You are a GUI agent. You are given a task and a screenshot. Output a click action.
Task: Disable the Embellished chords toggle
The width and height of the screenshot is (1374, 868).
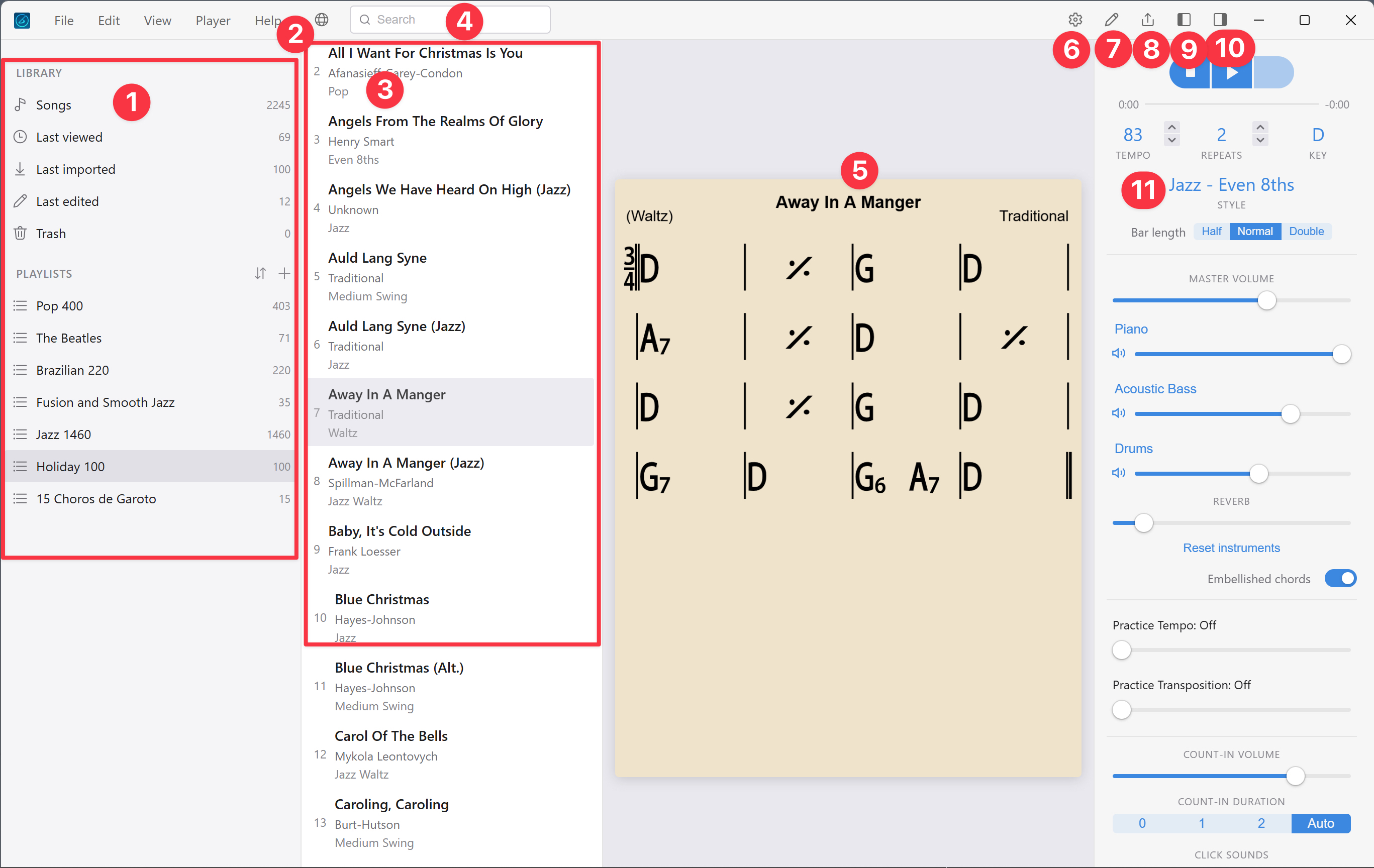click(x=1341, y=578)
